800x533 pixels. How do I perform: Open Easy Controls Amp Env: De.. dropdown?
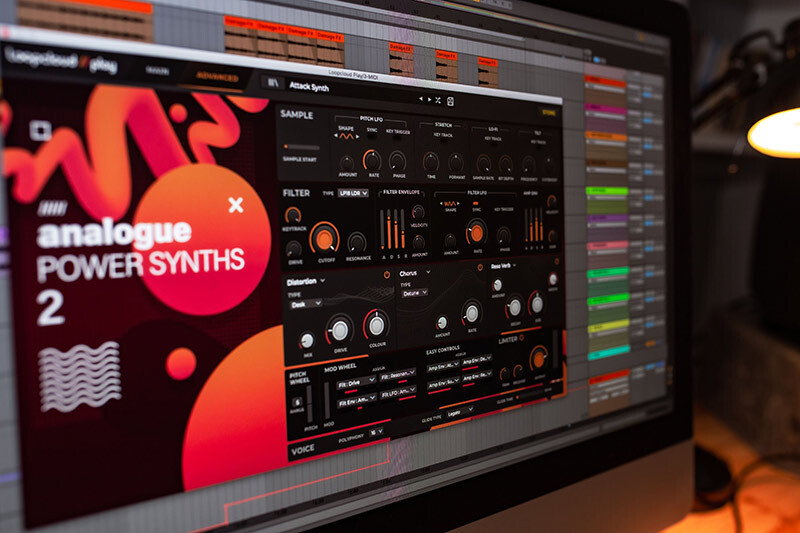pos(477,360)
